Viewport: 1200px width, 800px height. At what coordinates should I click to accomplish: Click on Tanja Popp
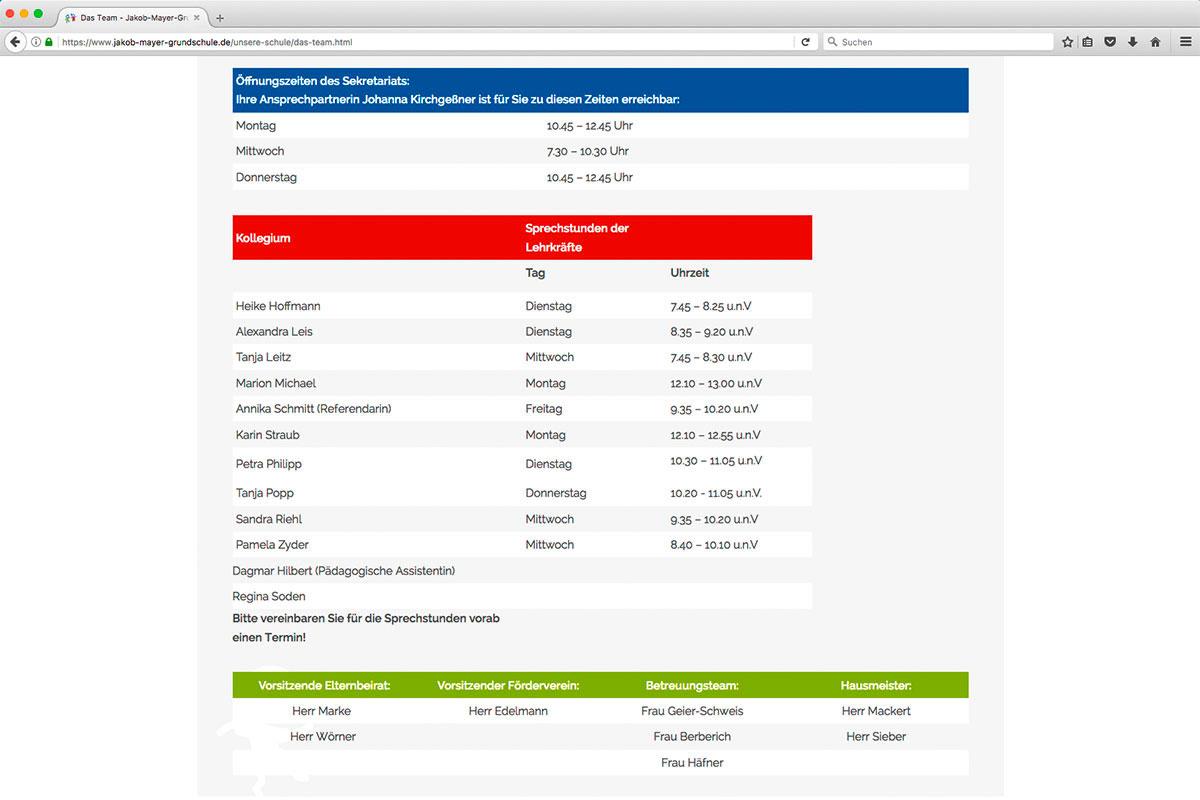(x=265, y=493)
